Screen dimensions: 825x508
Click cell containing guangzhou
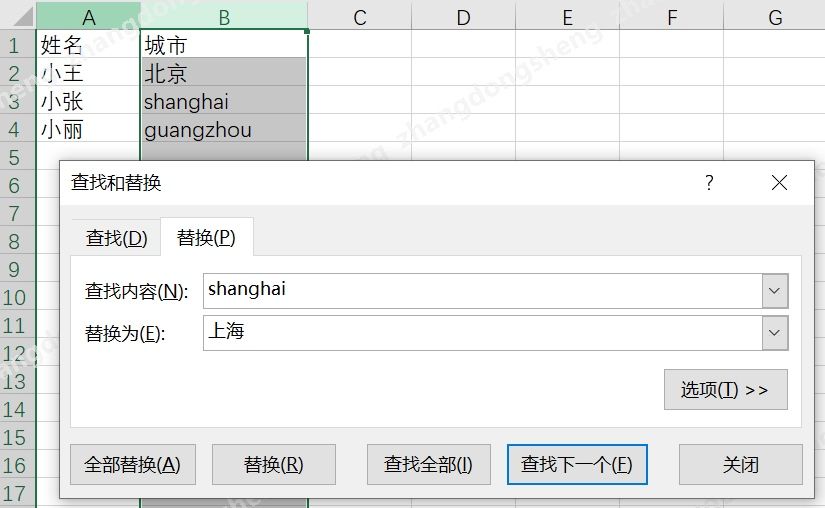click(224, 130)
